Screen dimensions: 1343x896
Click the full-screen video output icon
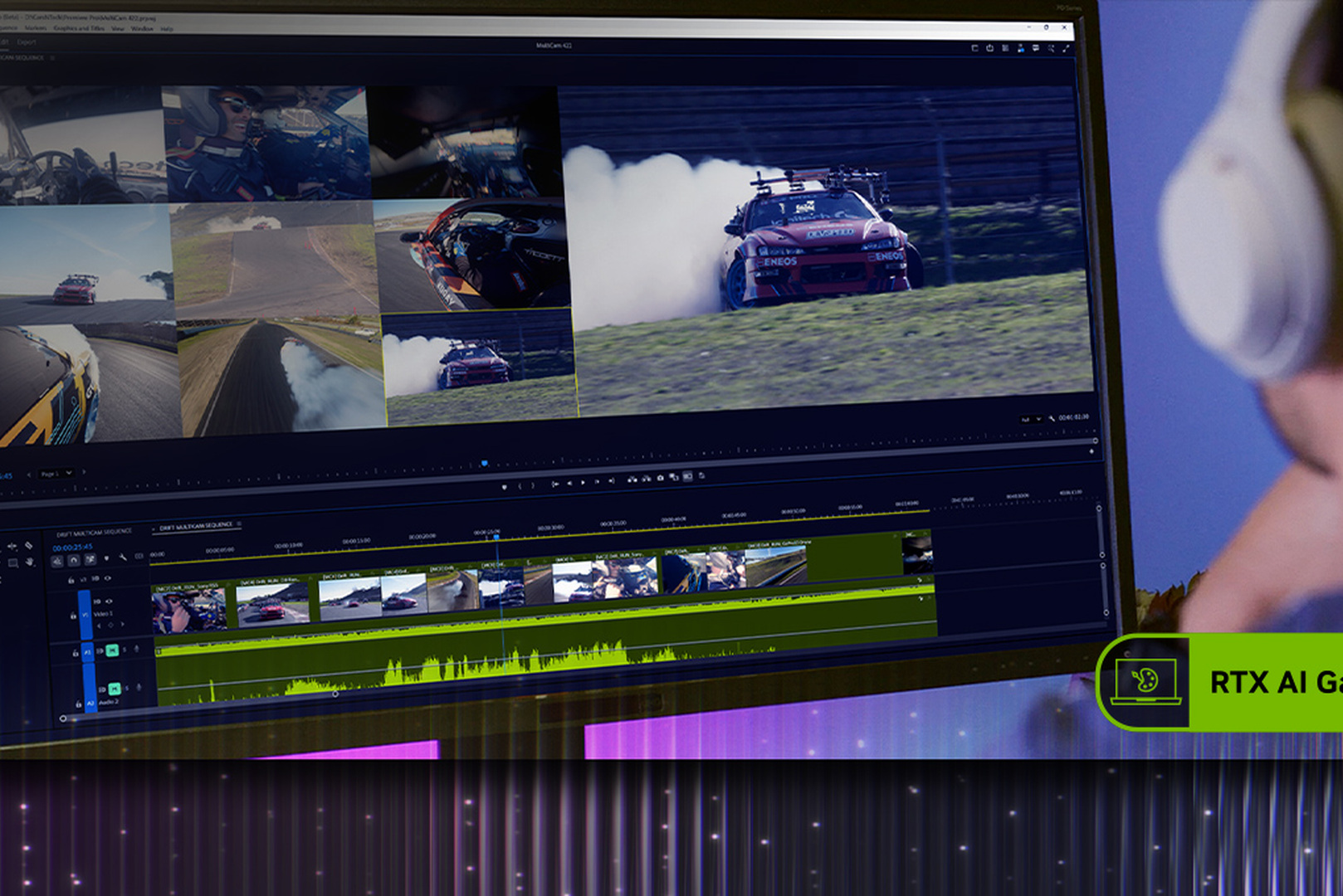pos(1067,48)
